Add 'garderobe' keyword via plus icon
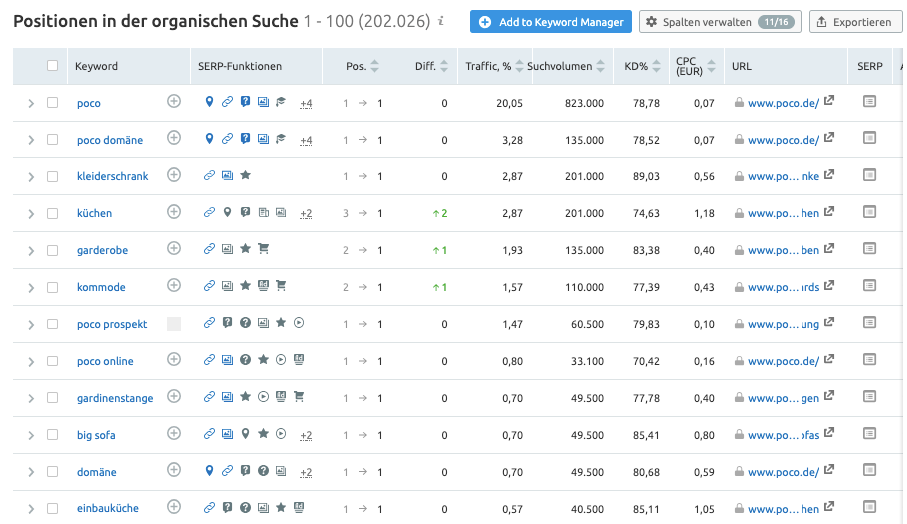907x524 pixels. coord(174,249)
